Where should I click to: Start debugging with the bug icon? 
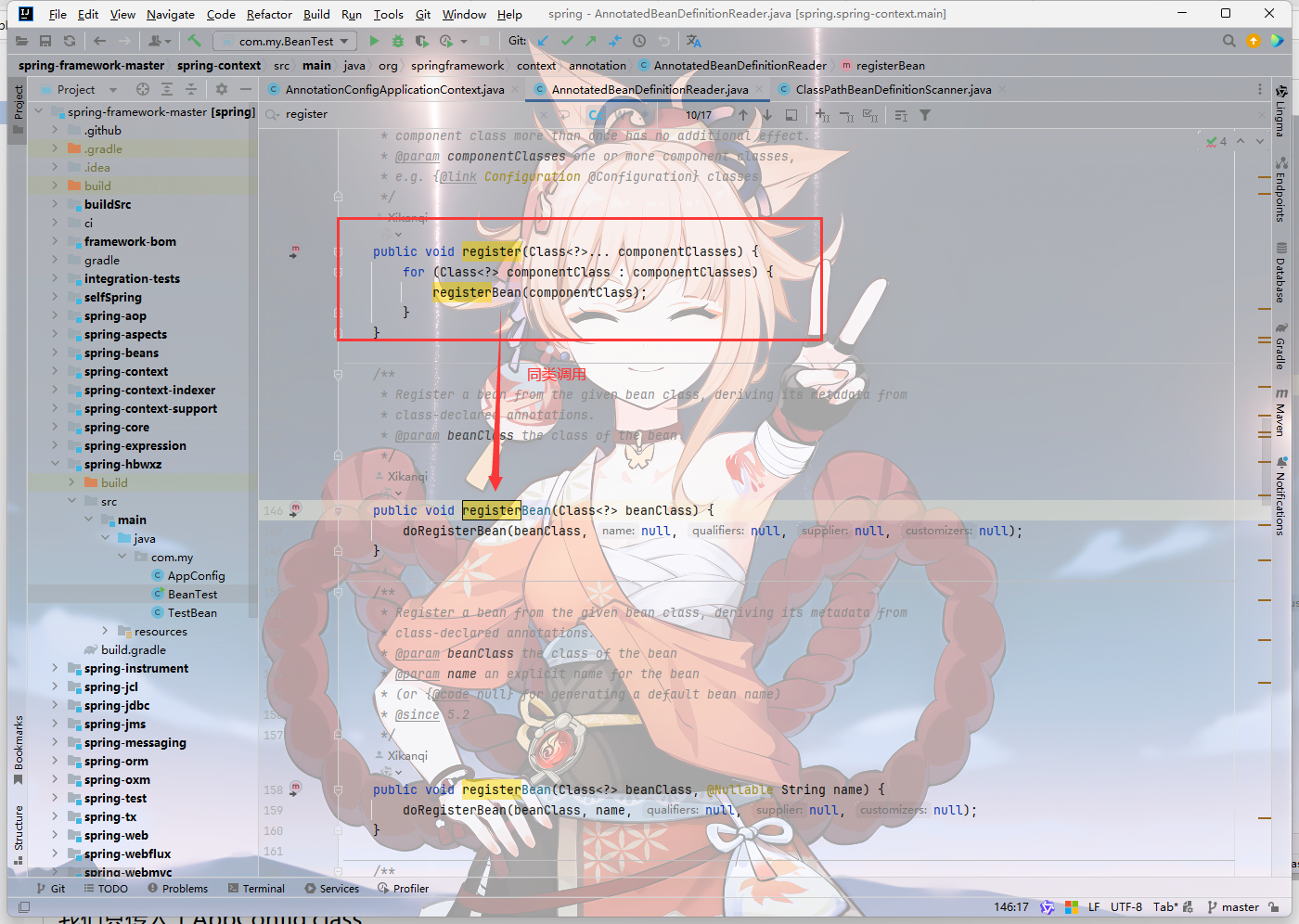tap(398, 41)
